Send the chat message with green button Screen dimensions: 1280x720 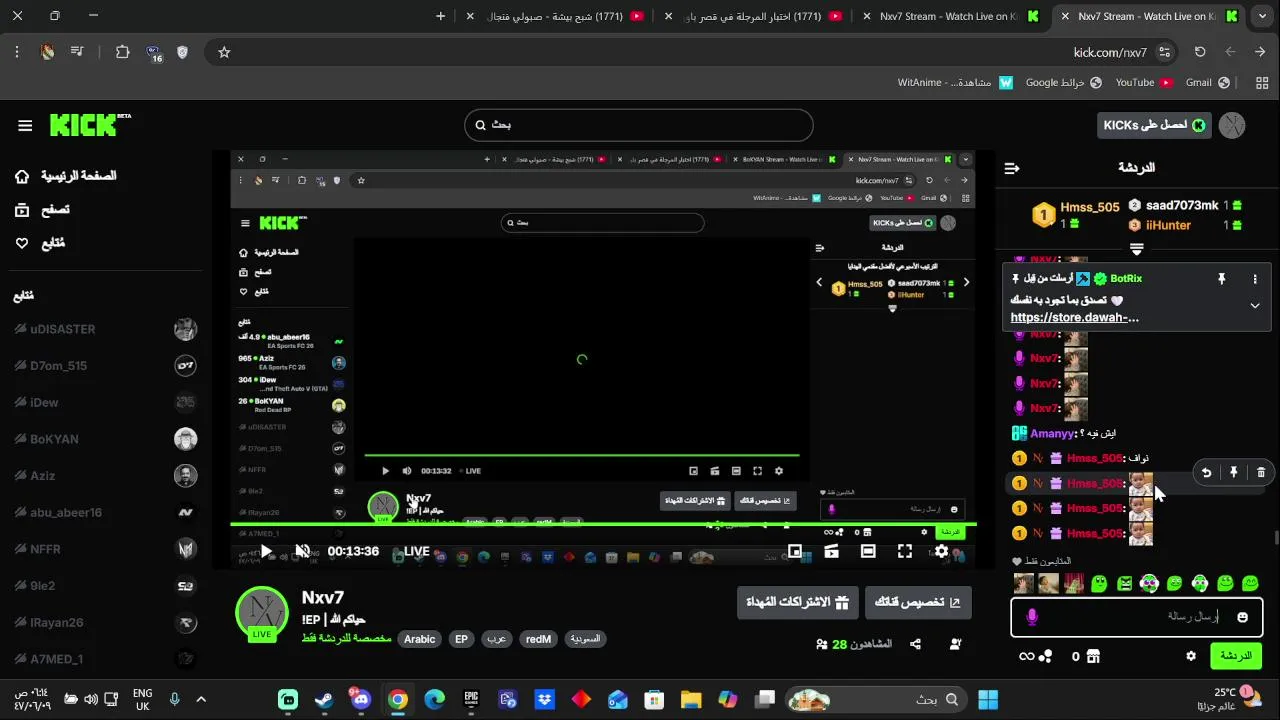pyautogui.click(x=1235, y=656)
